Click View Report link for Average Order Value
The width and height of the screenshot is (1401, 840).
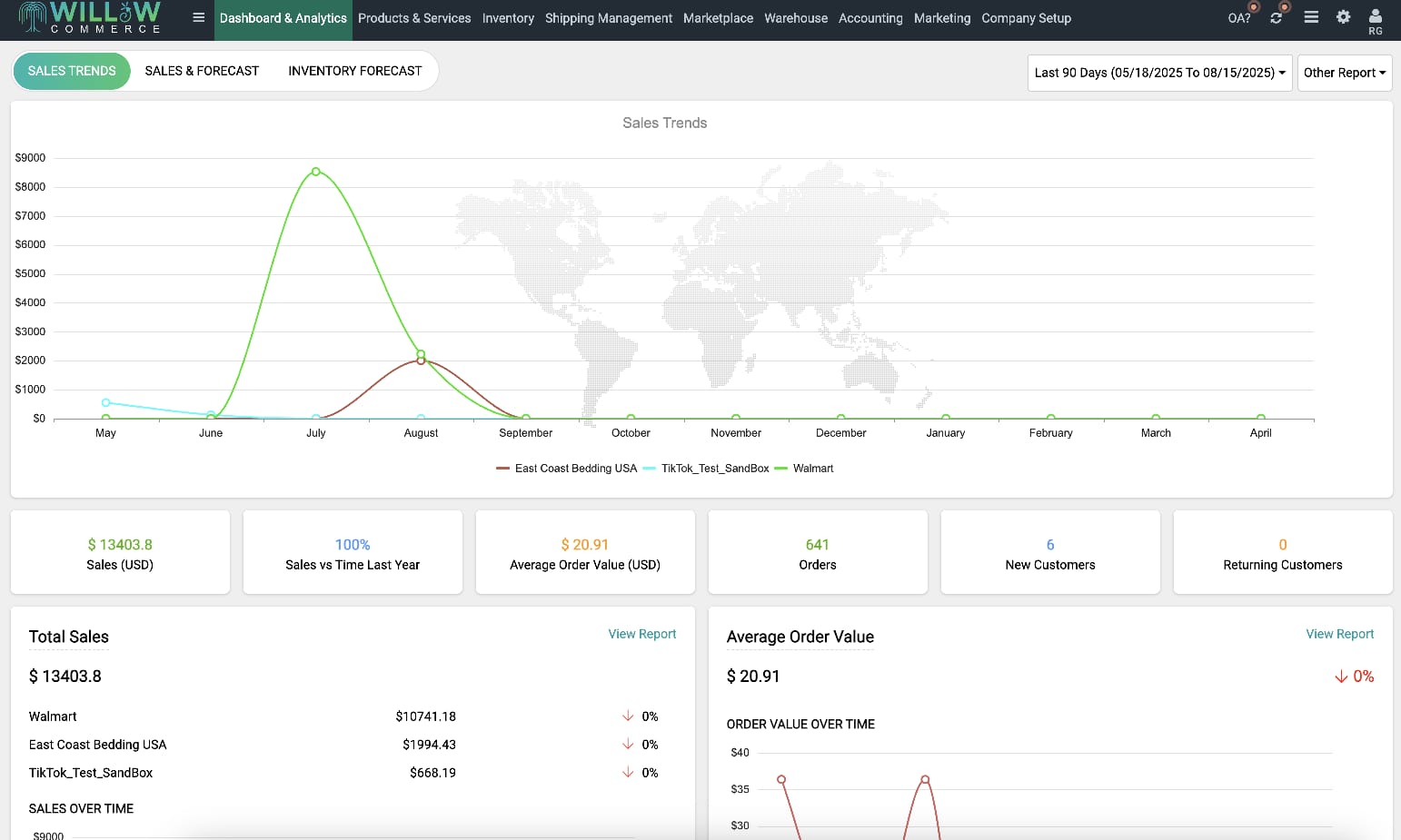pyautogui.click(x=1339, y=634)
